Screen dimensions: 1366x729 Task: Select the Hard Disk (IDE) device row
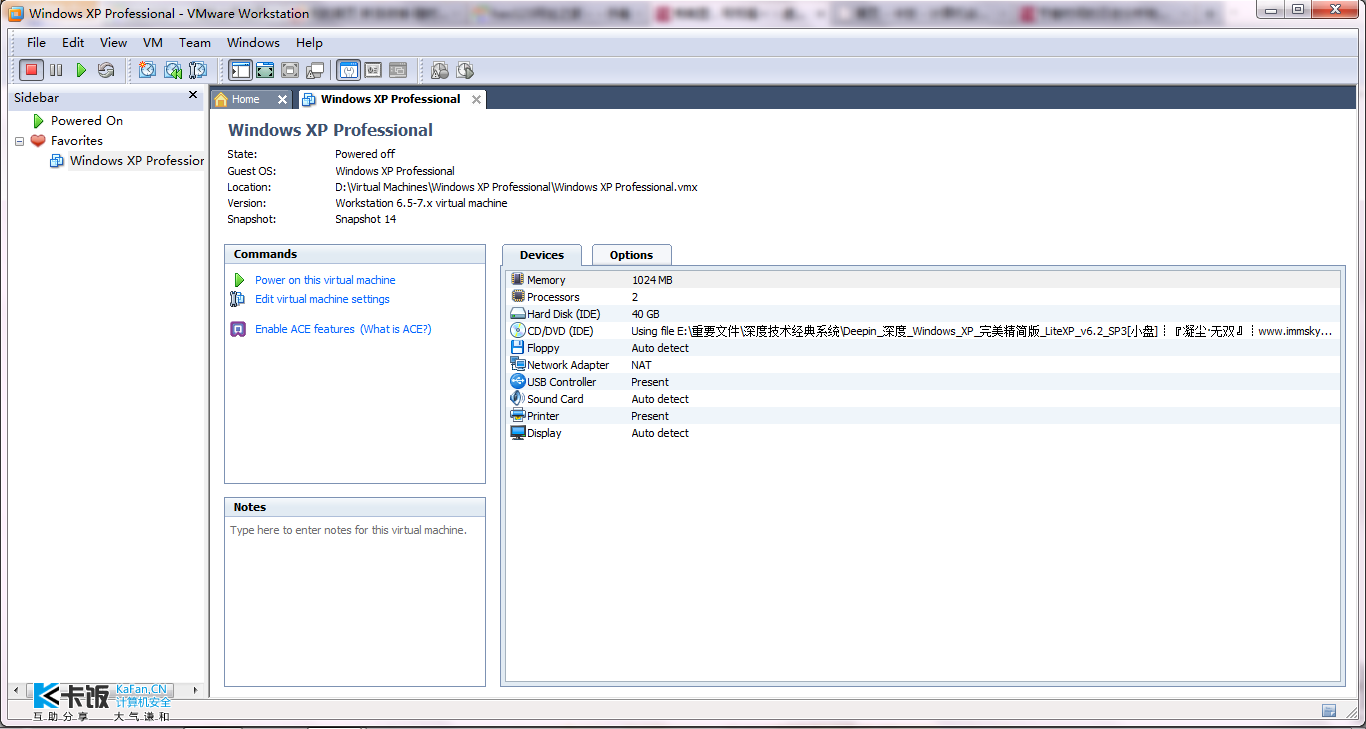pyautogui.click(x=924, y=314)
